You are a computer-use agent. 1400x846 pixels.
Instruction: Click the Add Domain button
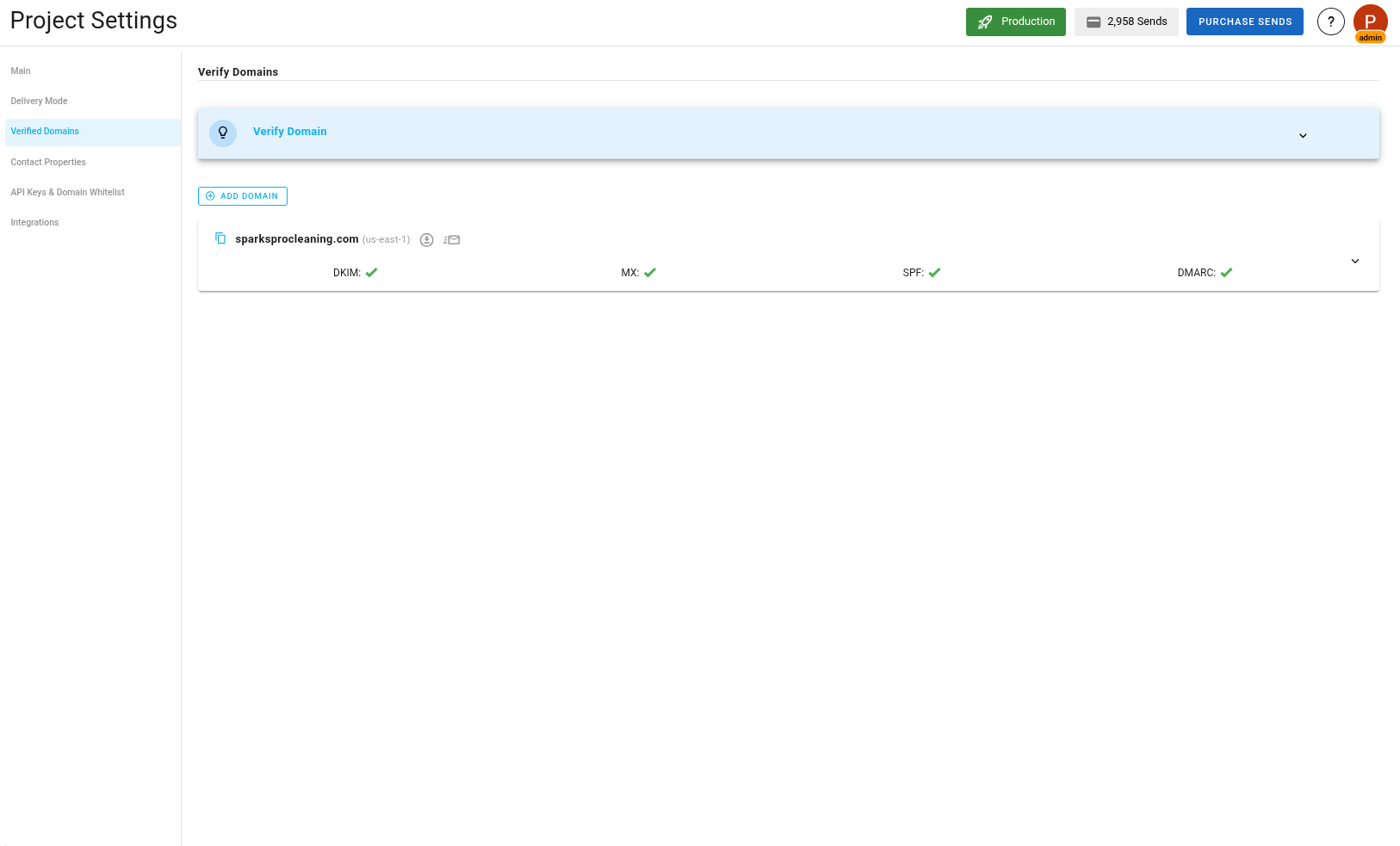pos(242,196)
